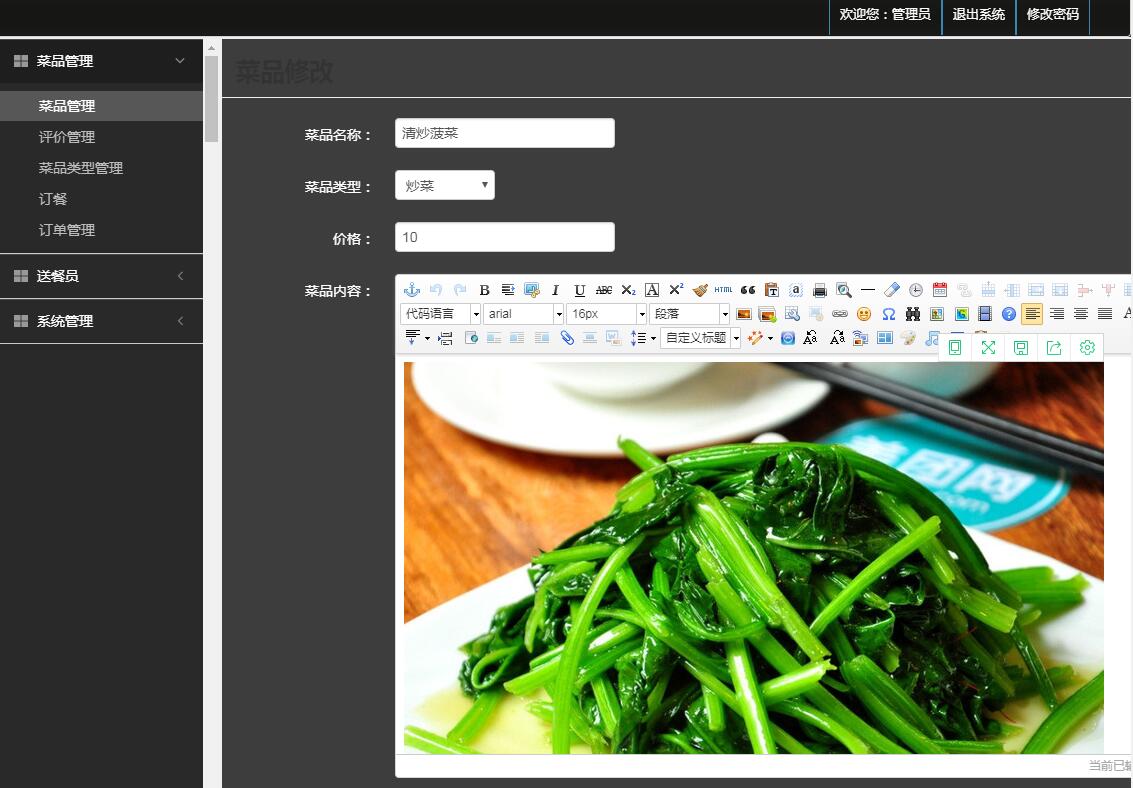Insert video using the film strip icon
The width and height of the screenshot is (1133, 788).
985,314
